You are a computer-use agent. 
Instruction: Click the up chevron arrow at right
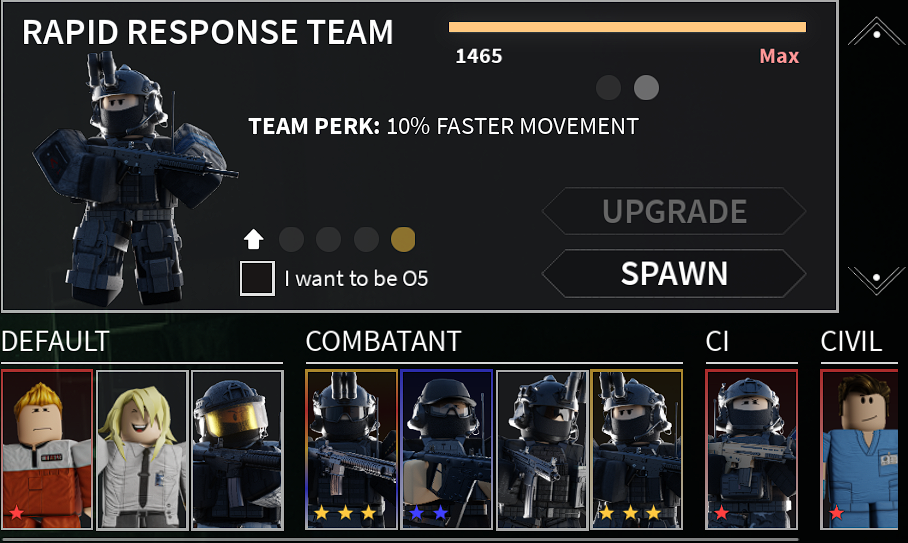pyautogui.click(x=876, y=32)
